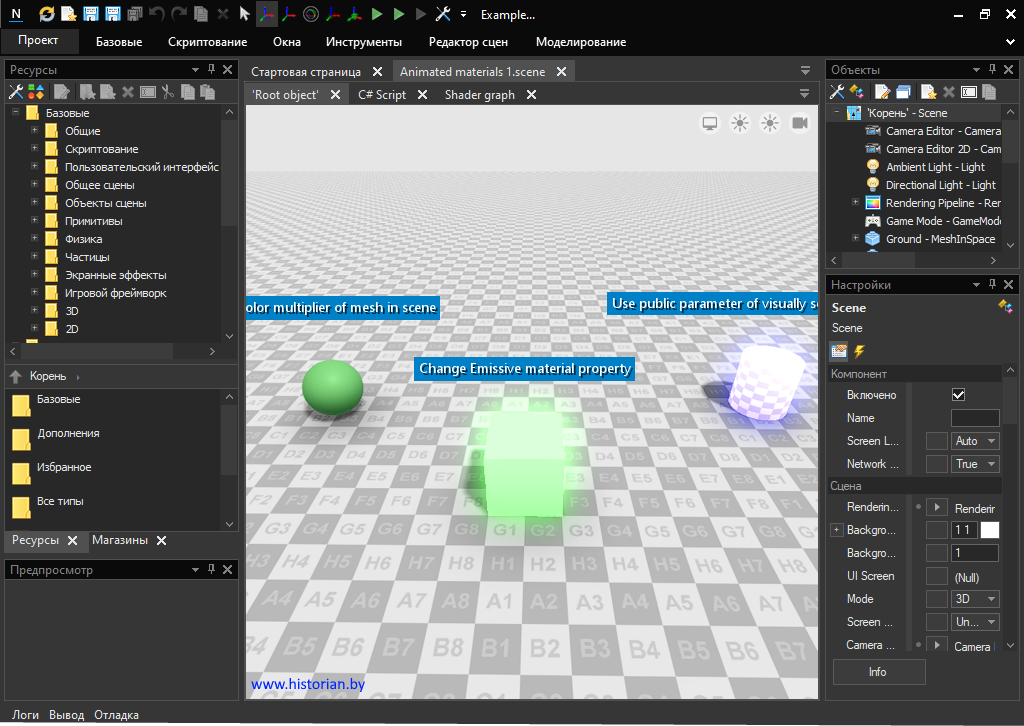Click the white Background color swatch
Viewport: 1024px width, 726px height.
click(x=989, y=530)
